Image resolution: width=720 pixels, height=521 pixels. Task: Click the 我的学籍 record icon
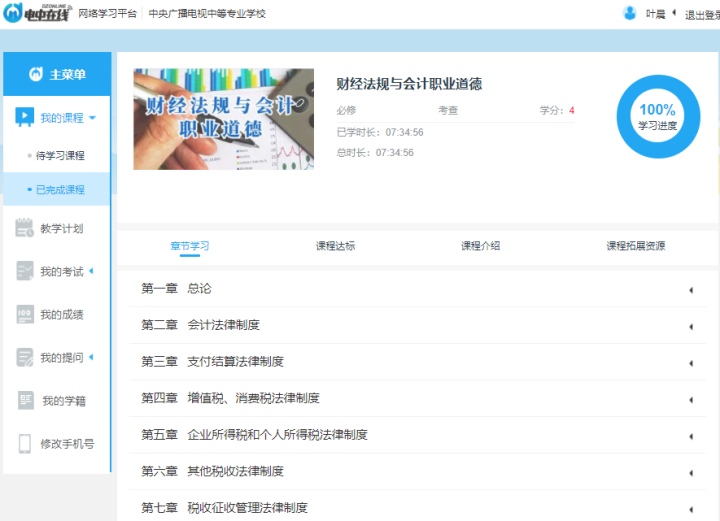tap(25, 400)
